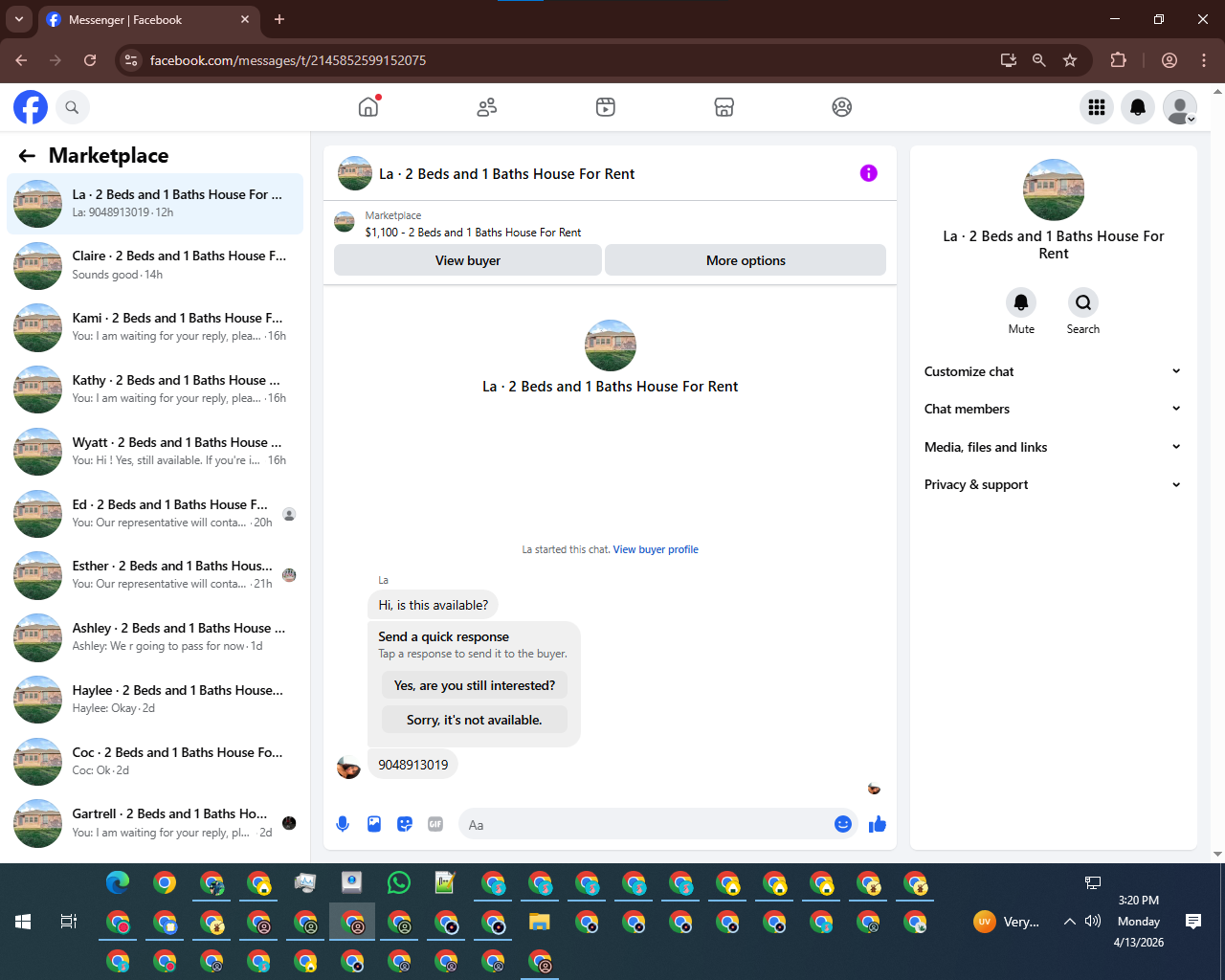Reload the page
The width and height of the screenshot is (1225, 980).
click(x=90, y=60)
